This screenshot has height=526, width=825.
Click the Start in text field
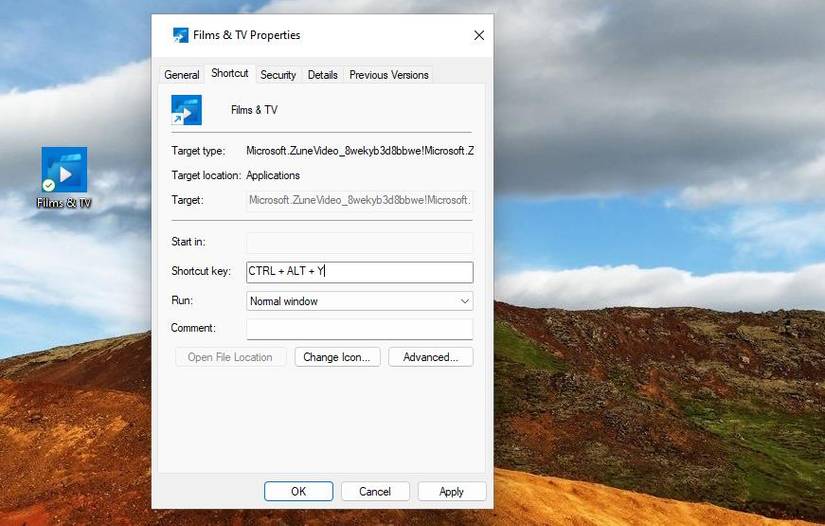coord(360,242)
